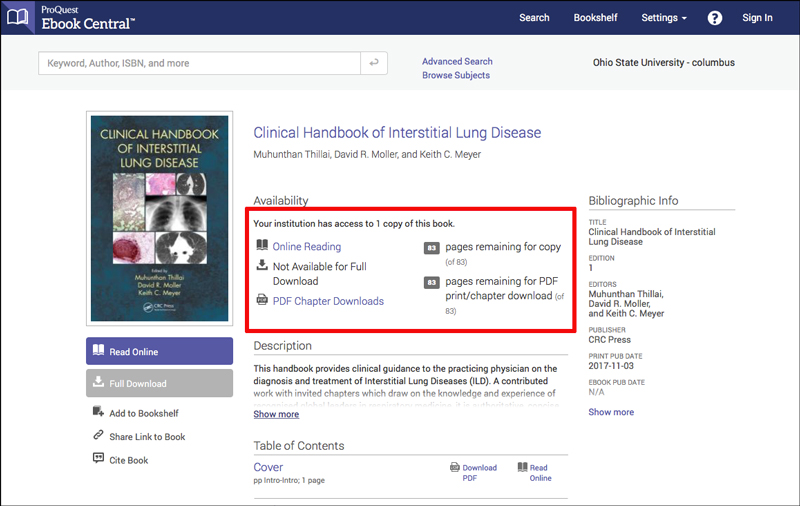Open the PDF Chapter Downloads link
This screenshot has width=800, height=506.
coord(328,301)
